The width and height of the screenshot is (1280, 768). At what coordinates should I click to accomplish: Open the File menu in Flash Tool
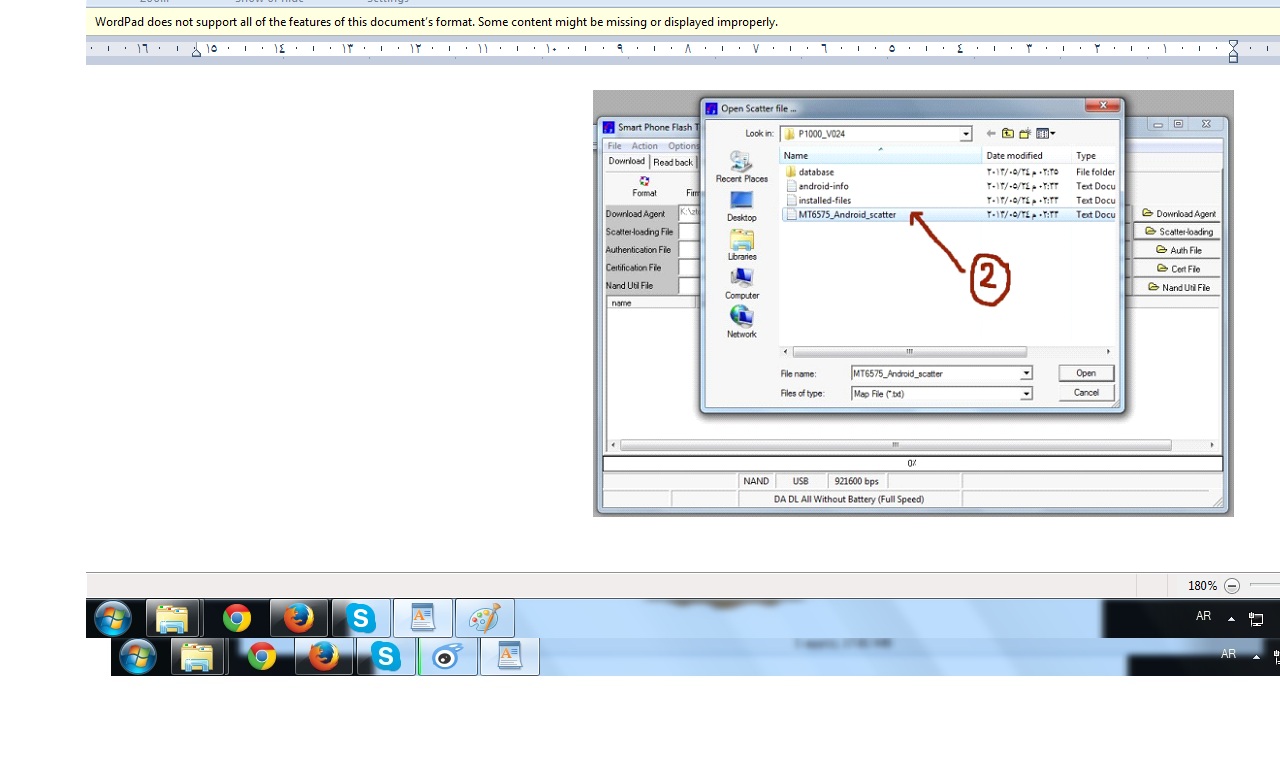click(615, 146)
